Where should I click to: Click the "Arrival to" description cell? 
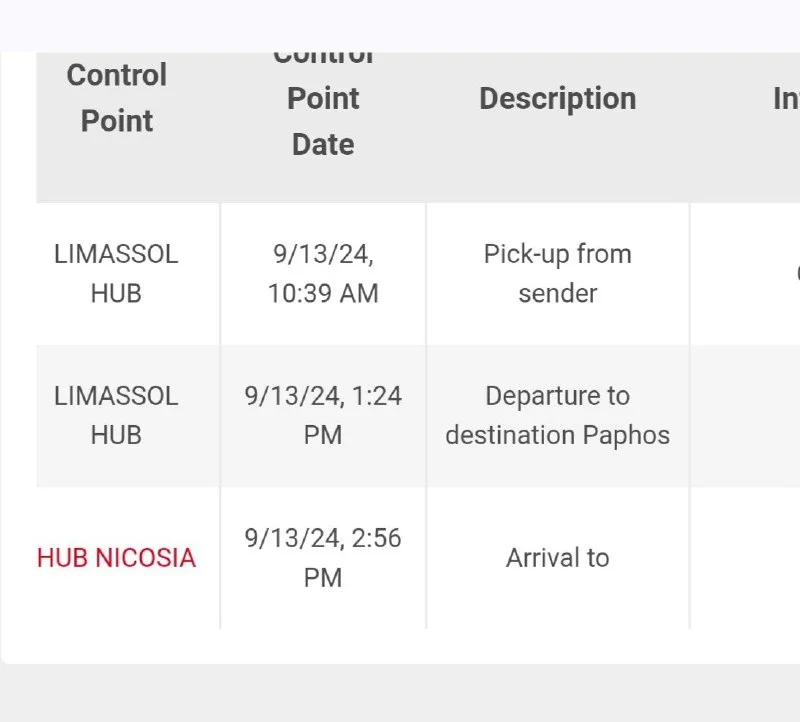pyautogui.click(x=557, y=558)
